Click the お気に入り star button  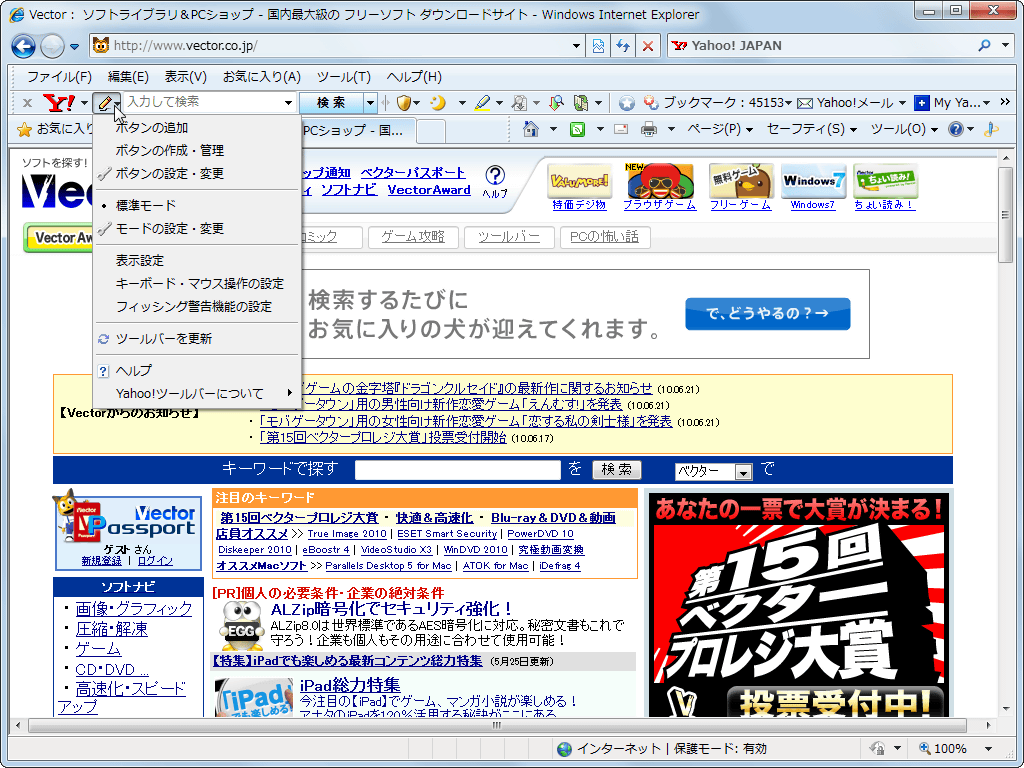(54, 129)
